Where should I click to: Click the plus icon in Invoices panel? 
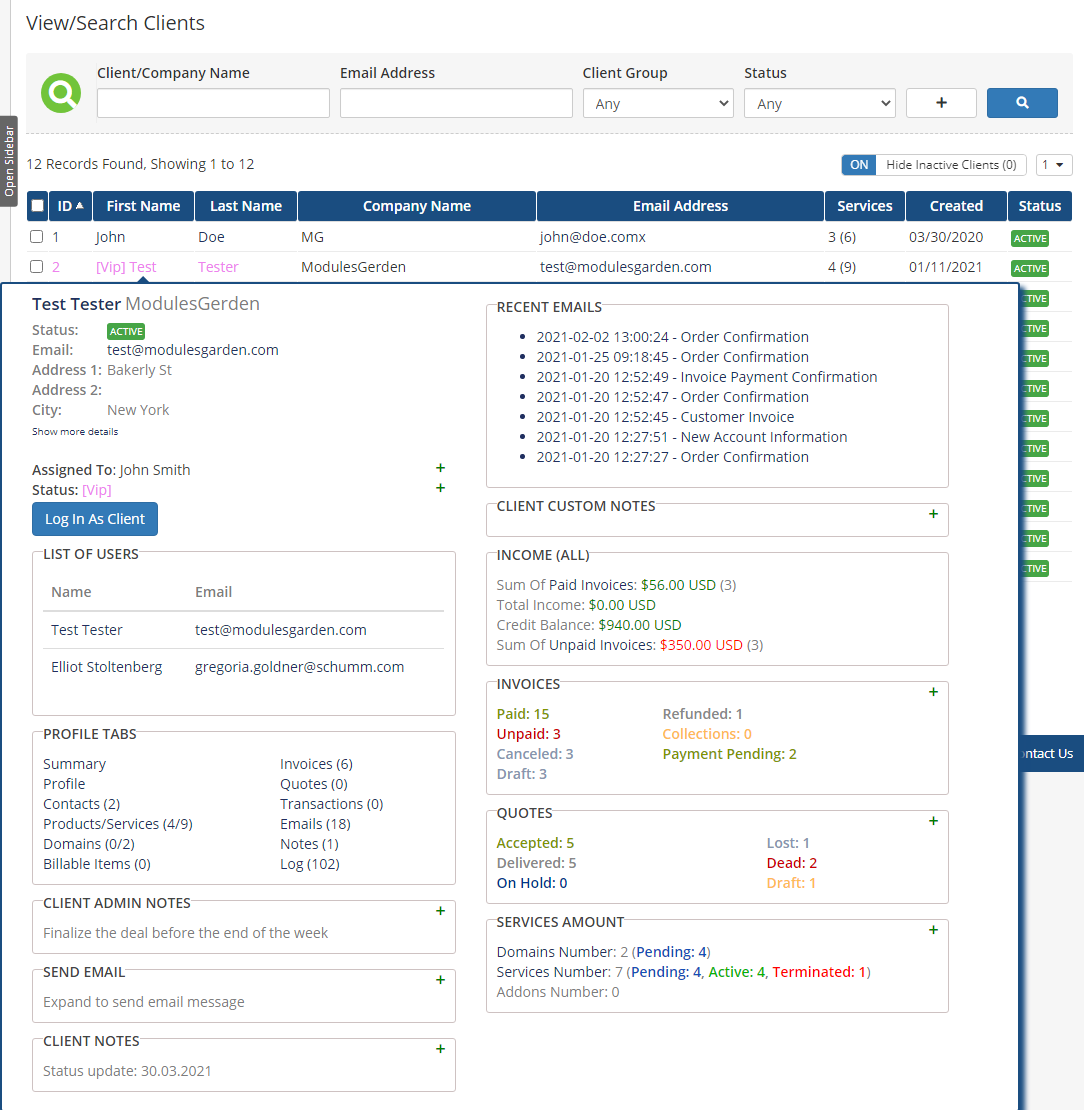933,692
